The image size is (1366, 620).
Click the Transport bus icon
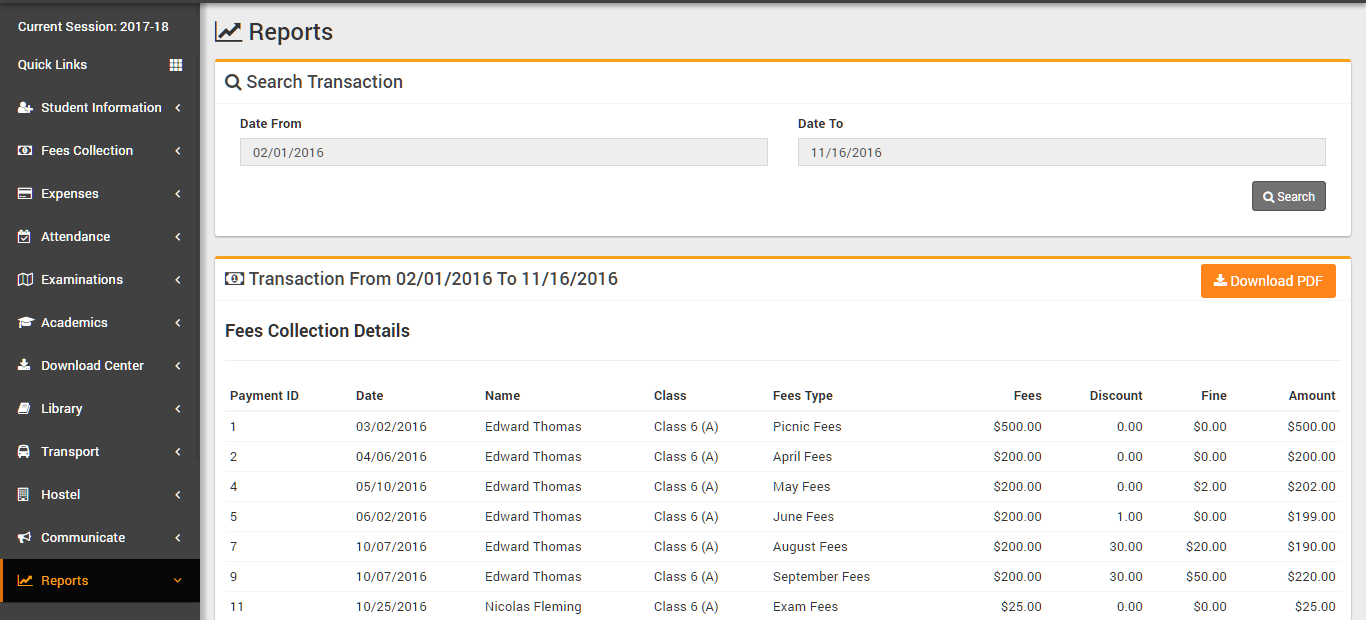[x=24, y=452]
